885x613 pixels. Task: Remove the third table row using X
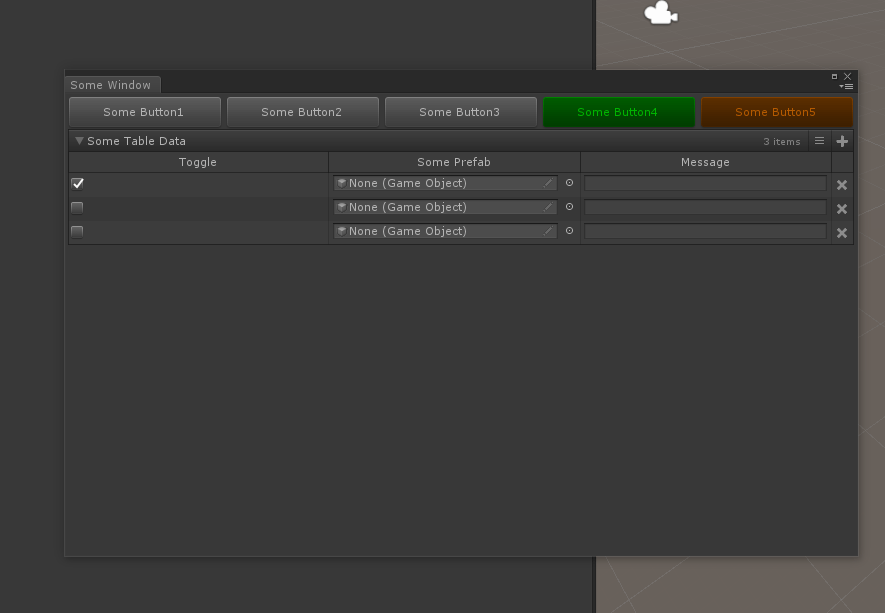(x=842, y=232)
